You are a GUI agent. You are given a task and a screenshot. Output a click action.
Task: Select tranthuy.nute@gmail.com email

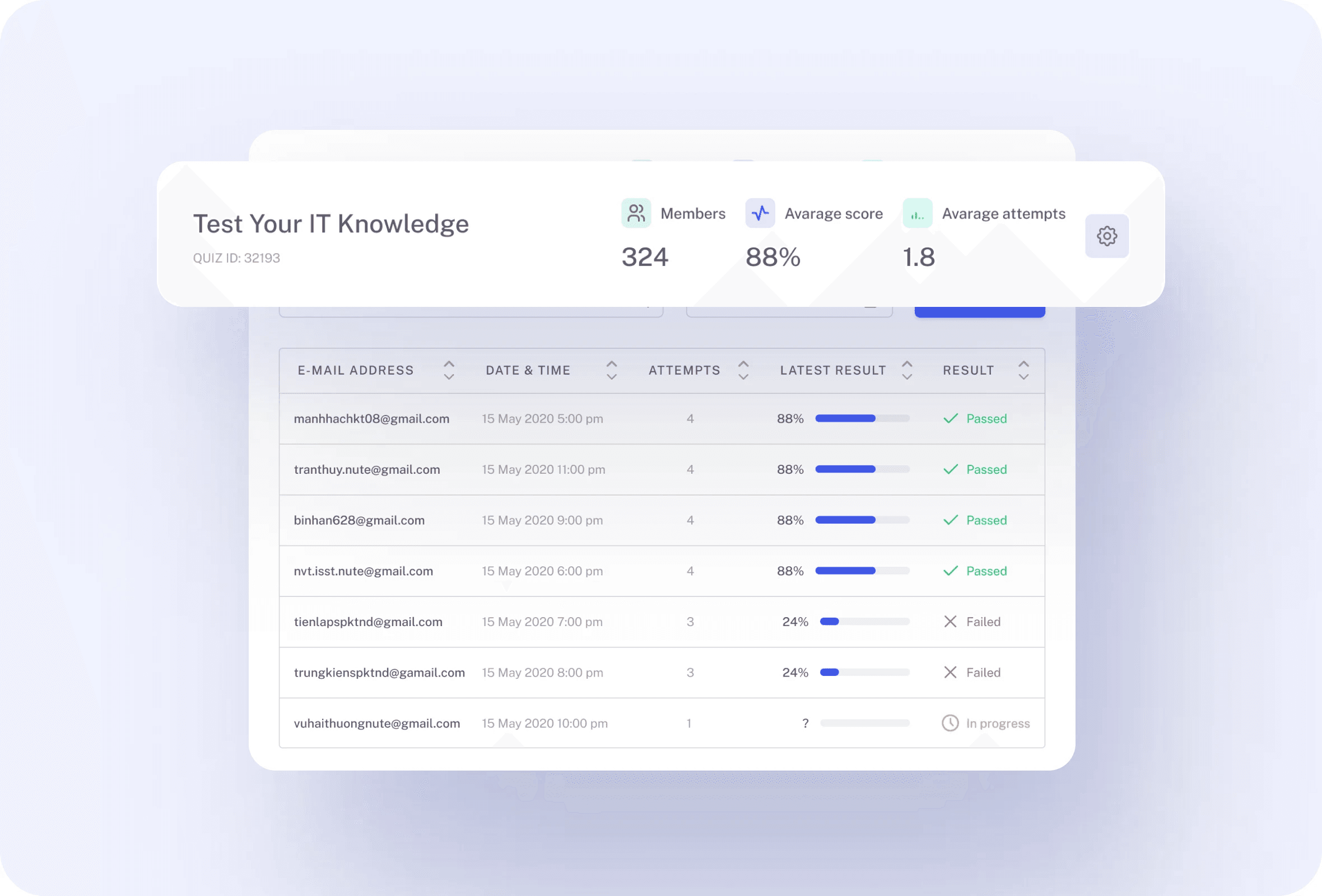(x=367, y=469)
